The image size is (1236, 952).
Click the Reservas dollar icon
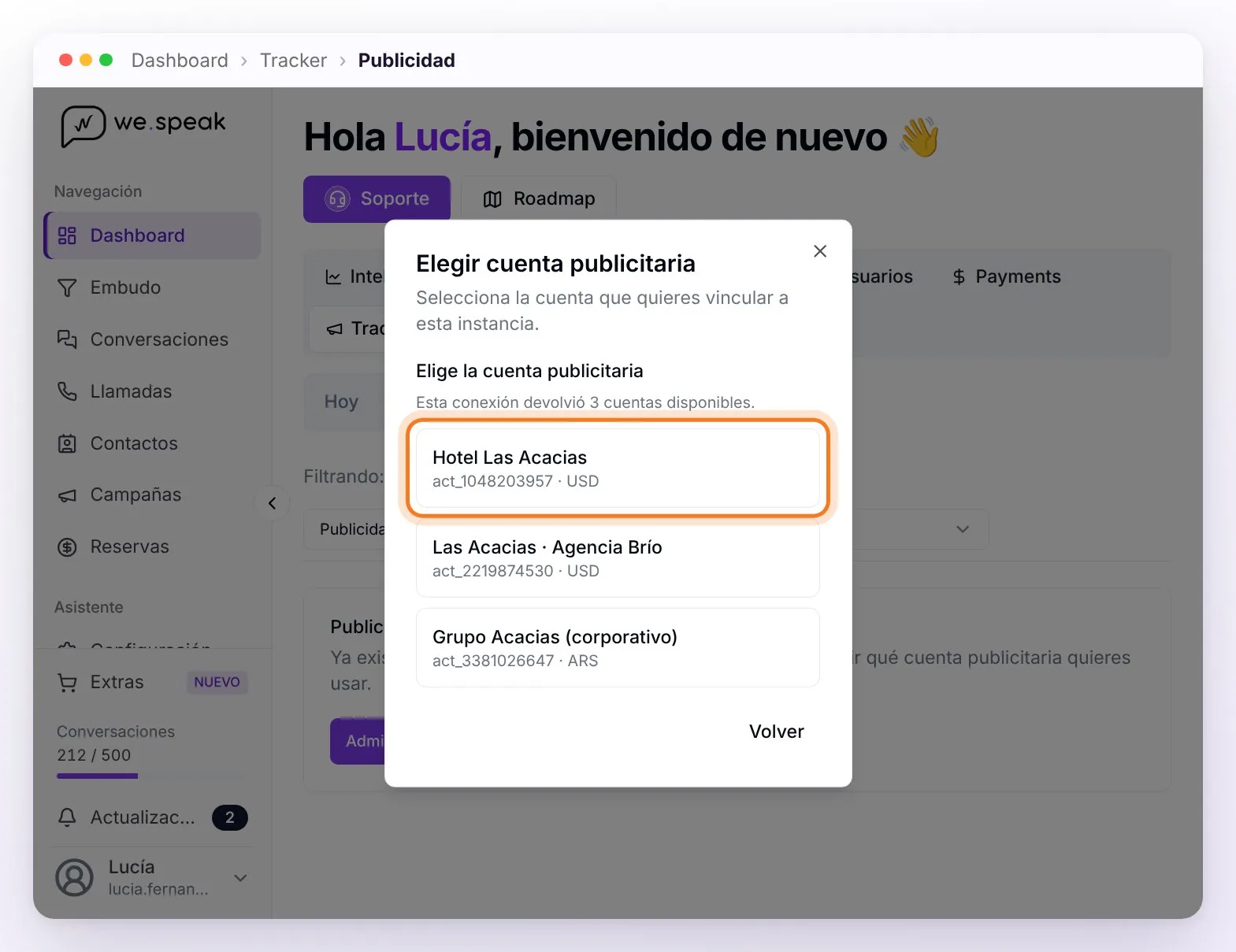click(67, 547)
